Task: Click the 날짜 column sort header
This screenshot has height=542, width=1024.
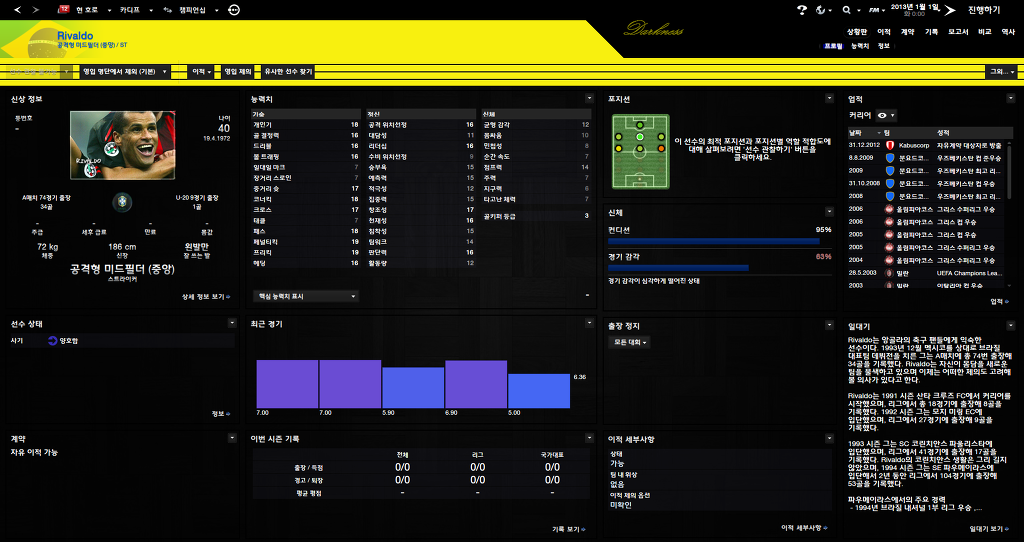Action: [858, 132]
